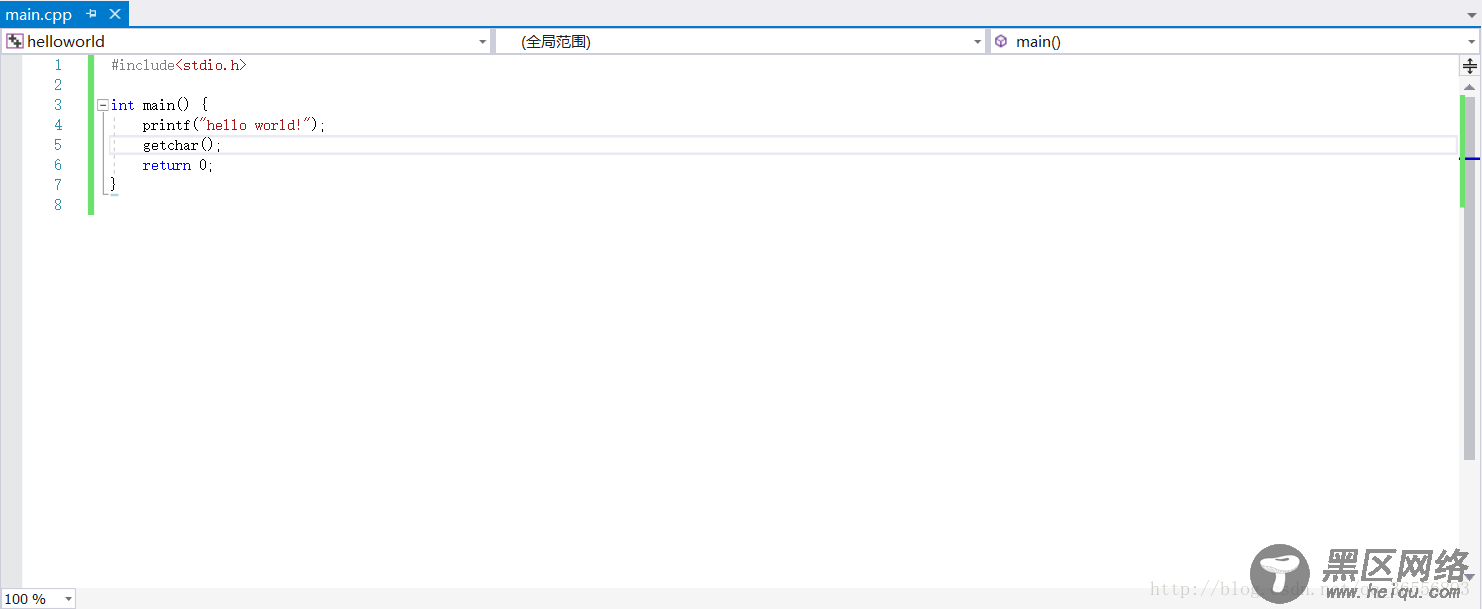Click the closing brace on line 7
1482x609 pixels.
pyautogui.click(x=113, y=185)
